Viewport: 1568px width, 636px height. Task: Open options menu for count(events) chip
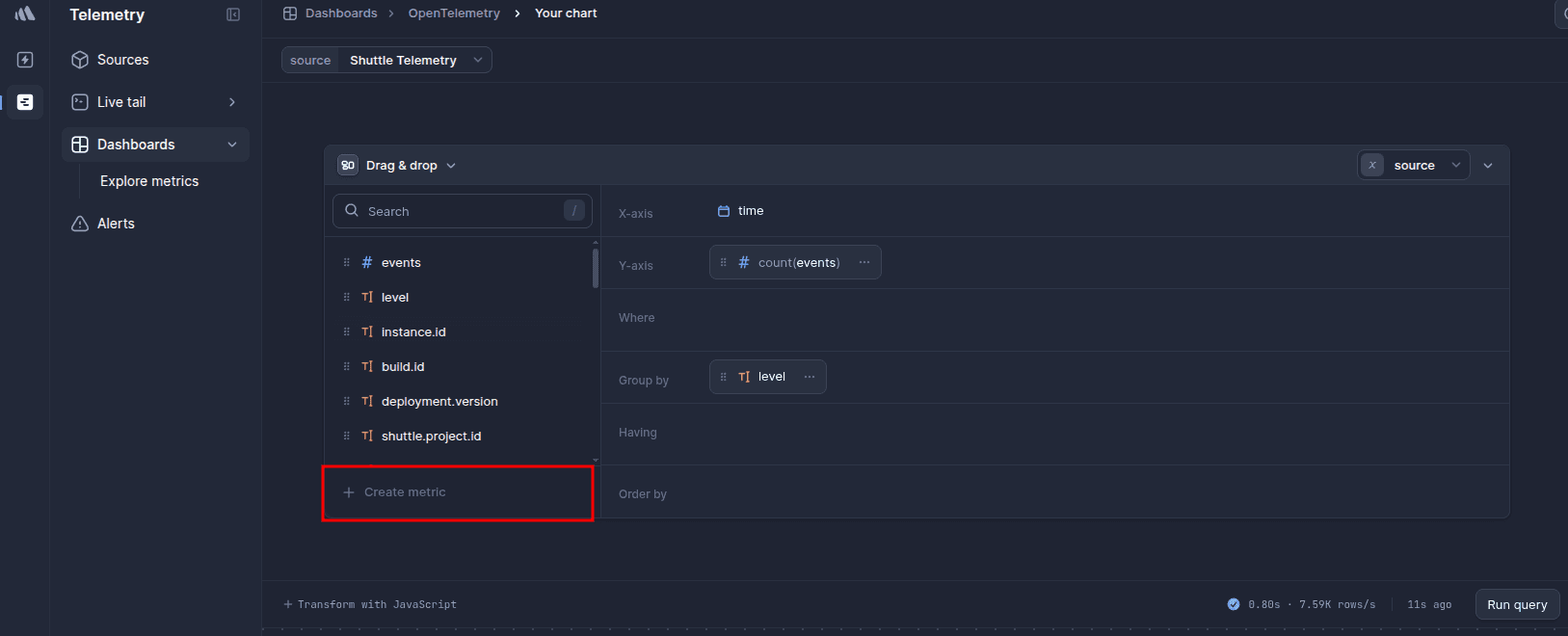pos(864,262)
